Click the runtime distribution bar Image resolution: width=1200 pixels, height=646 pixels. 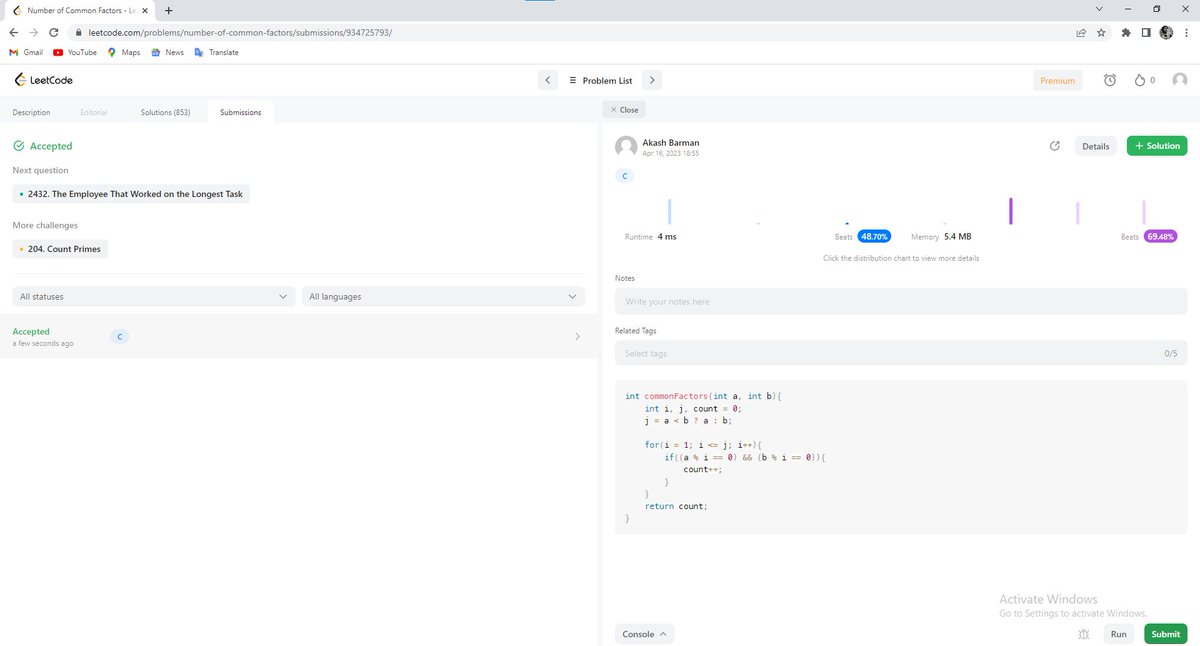point(669,211)
